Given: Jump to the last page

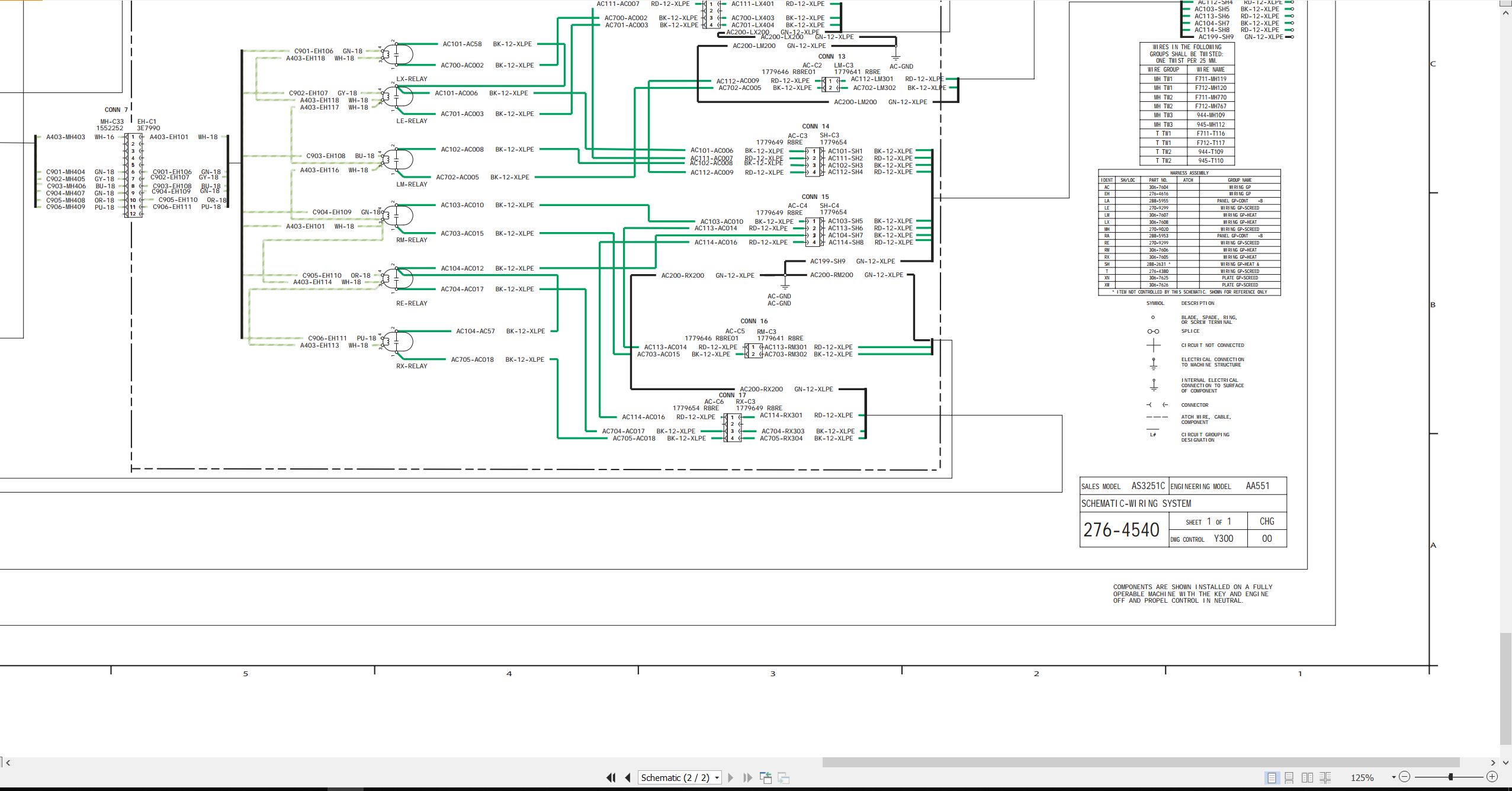Looking at the screenshot, I should click(747, 777).
